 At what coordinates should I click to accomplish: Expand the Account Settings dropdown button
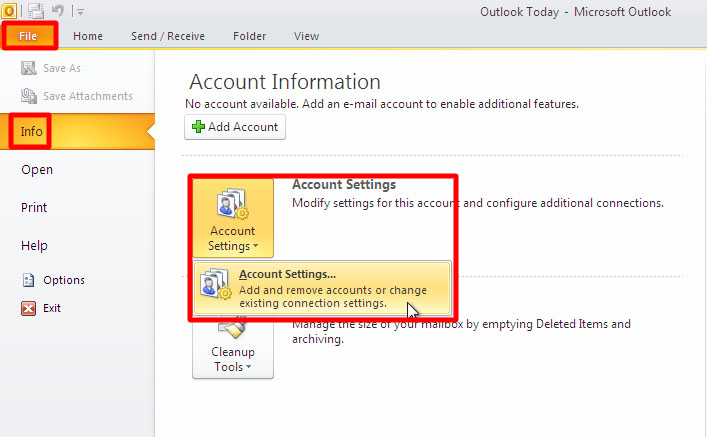[x=233, y=218]
